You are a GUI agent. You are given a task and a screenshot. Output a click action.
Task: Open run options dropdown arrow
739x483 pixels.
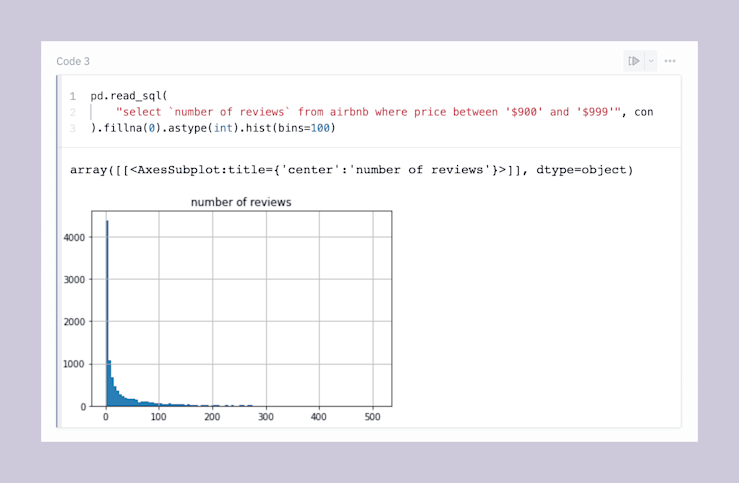coord(651,61)
